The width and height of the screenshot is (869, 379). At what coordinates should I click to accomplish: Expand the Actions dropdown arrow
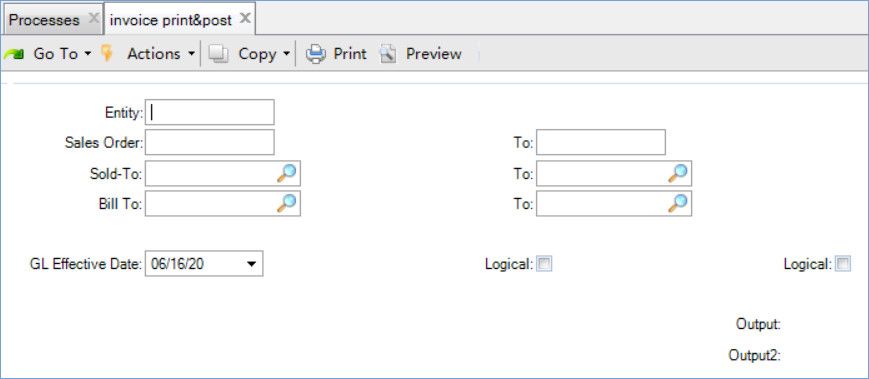[191, 54]
